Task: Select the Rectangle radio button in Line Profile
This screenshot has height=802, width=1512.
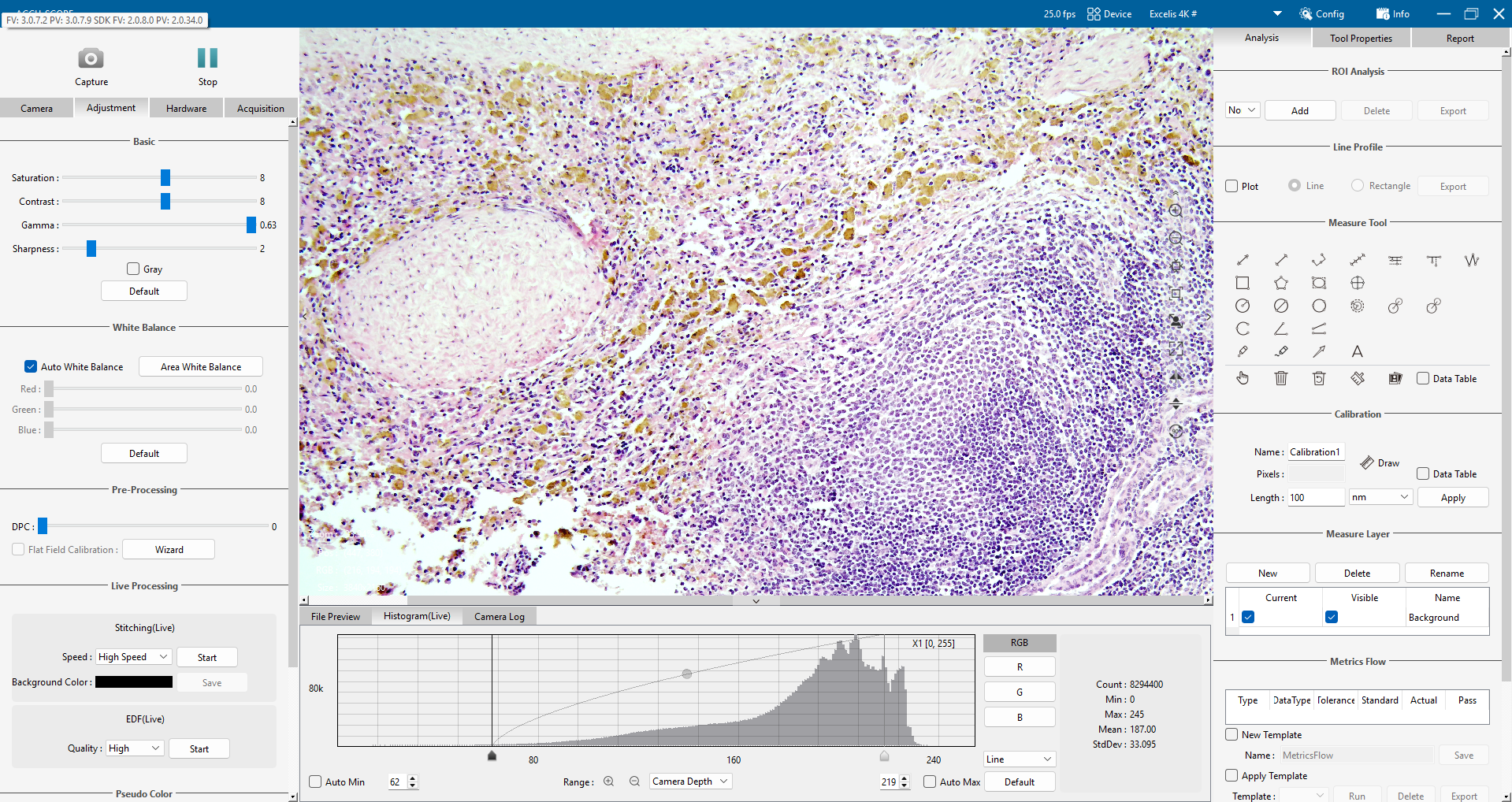Action: 1358,185
